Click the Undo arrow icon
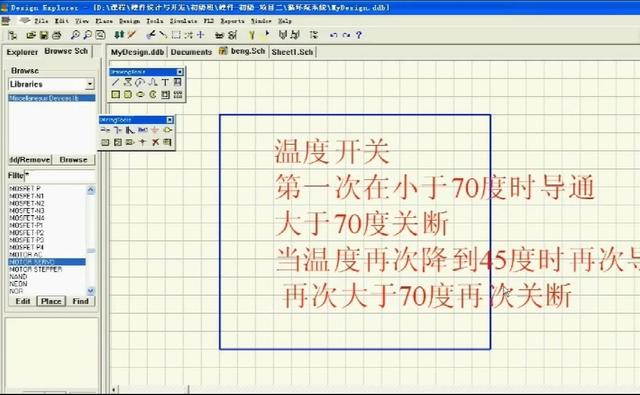 click(x=333, y=35)
